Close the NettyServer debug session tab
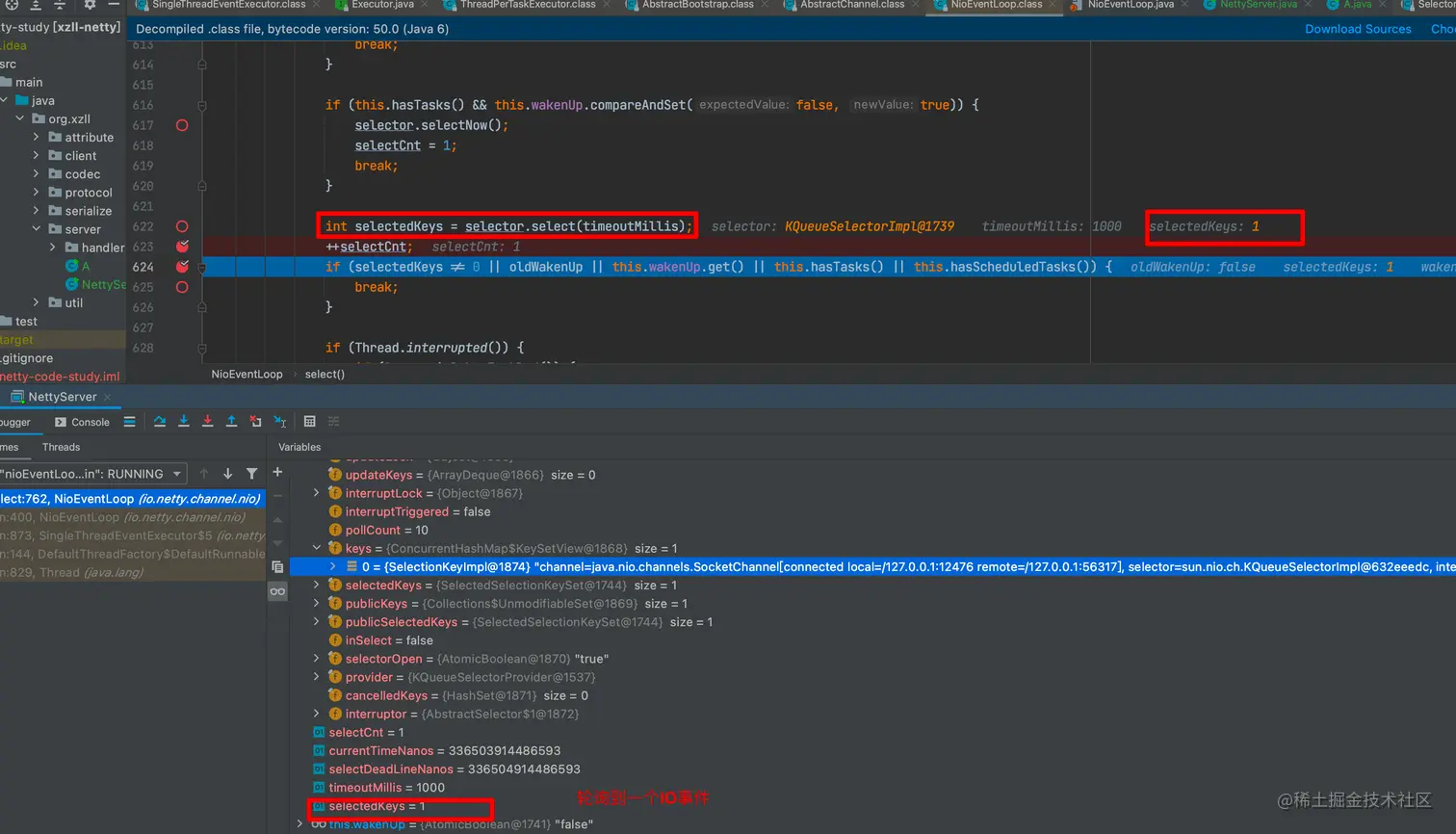Viewport: 1456px width, 834px height. [x=108, y=397]
